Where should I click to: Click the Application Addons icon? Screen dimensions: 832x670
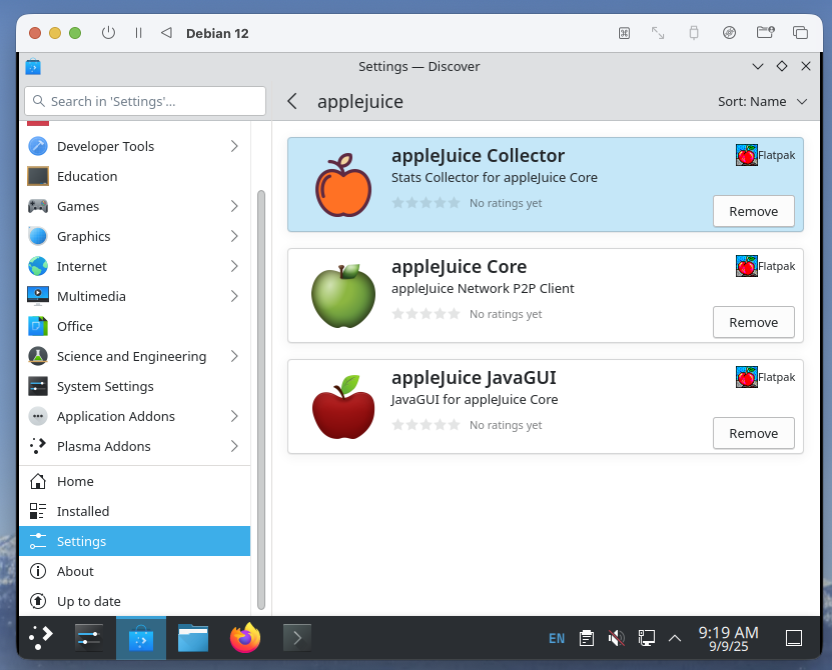38,416
